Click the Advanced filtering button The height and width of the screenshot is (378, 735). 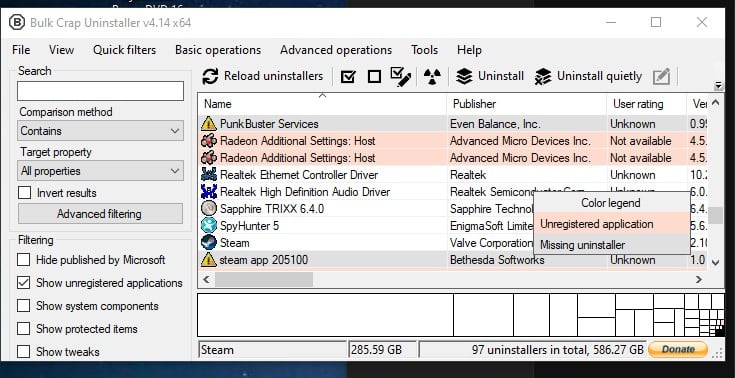coord(100,214)
